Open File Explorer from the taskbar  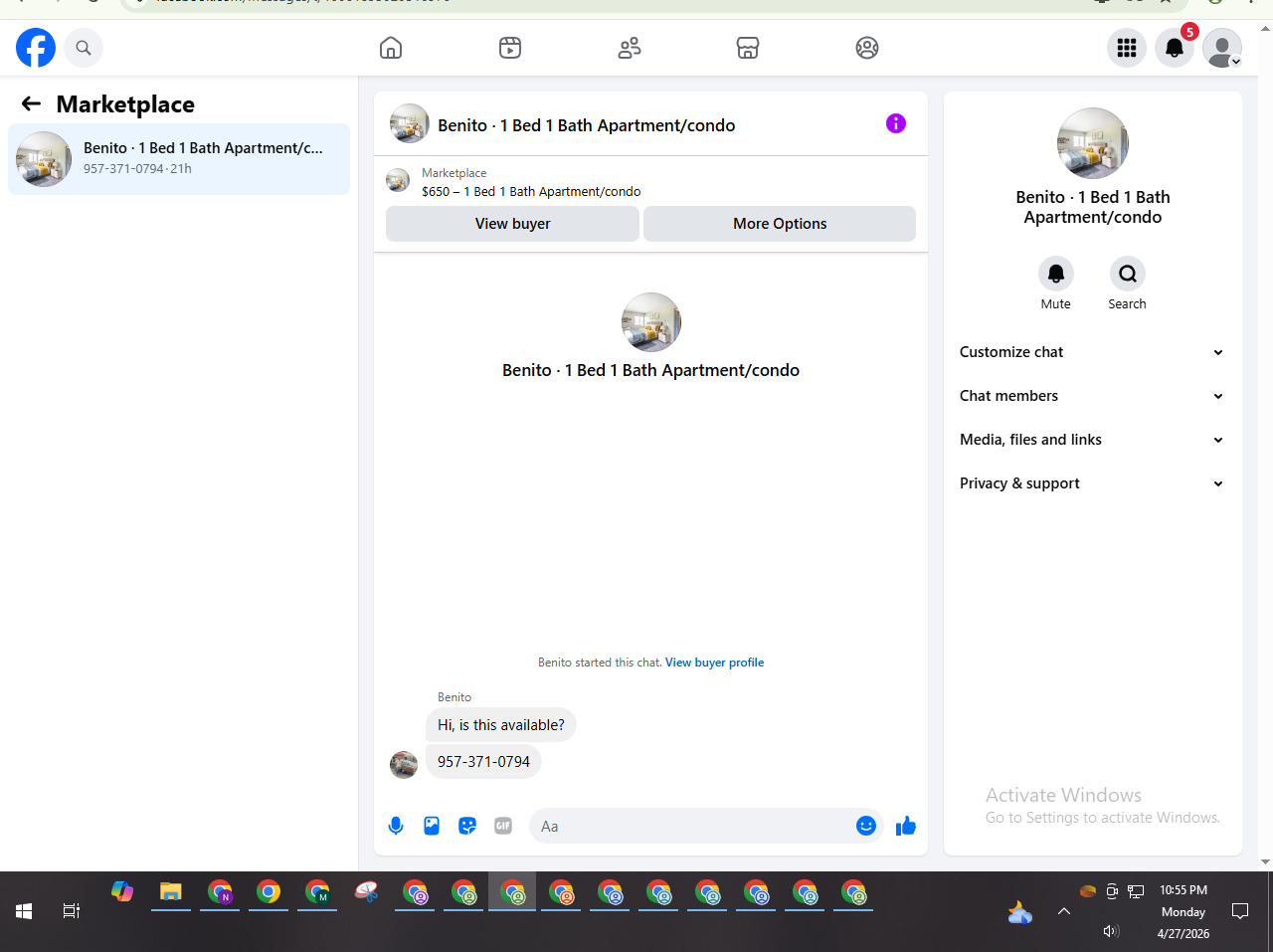pyautogui.click(x=171, y=891)
